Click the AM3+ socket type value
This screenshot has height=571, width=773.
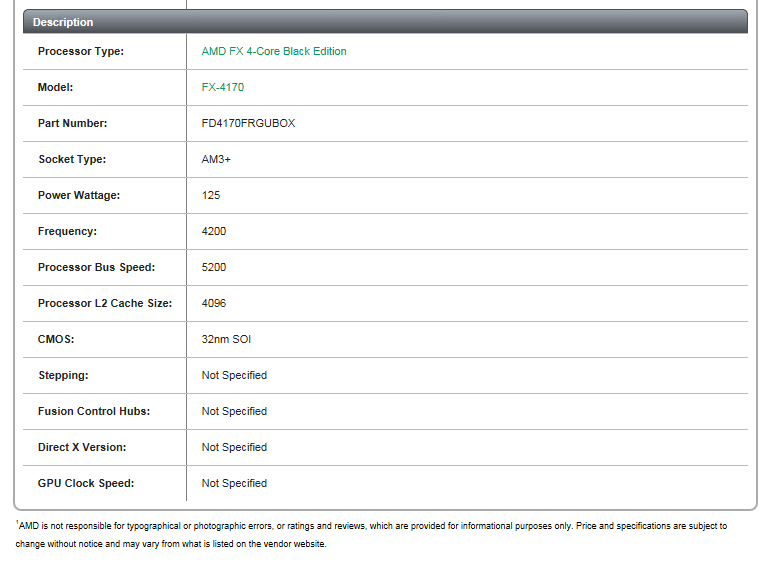217,159
